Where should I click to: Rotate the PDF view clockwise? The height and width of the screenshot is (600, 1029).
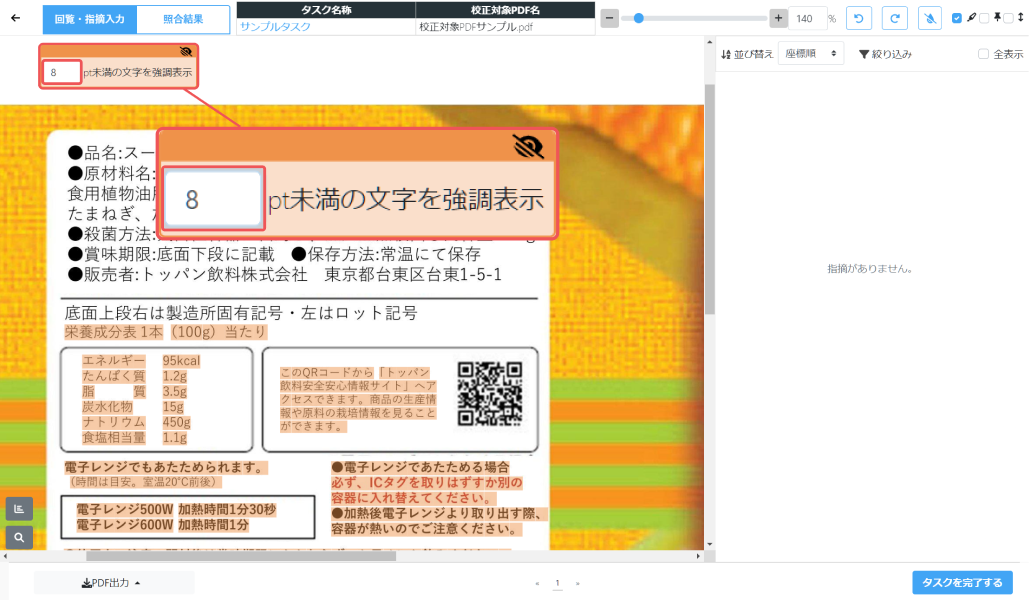click(895, 18)
